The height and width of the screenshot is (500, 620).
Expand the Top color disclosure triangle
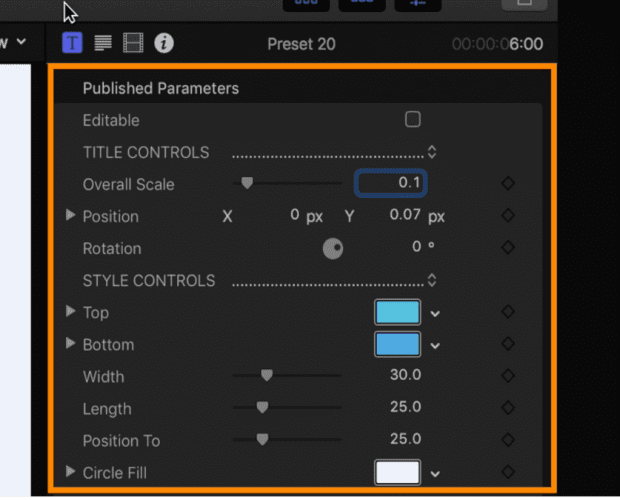70,311
